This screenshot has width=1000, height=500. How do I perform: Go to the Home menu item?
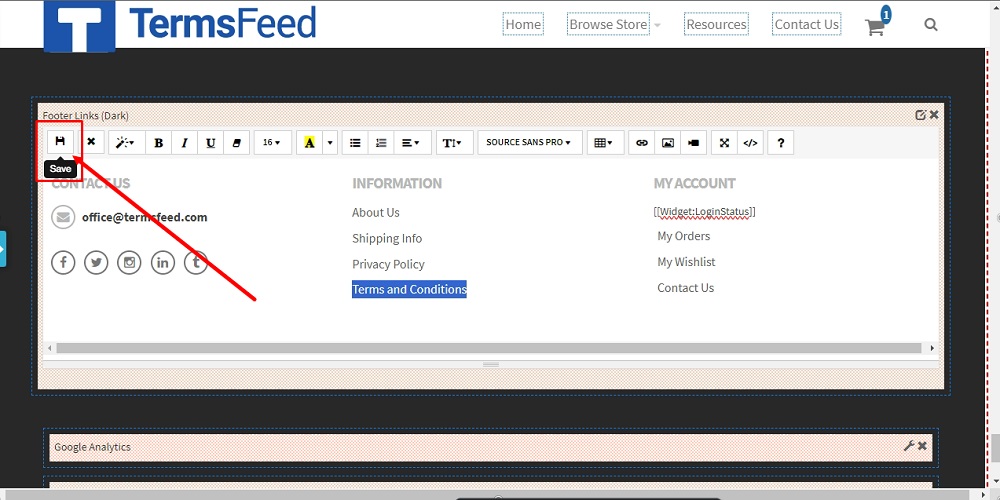[523, 24]
